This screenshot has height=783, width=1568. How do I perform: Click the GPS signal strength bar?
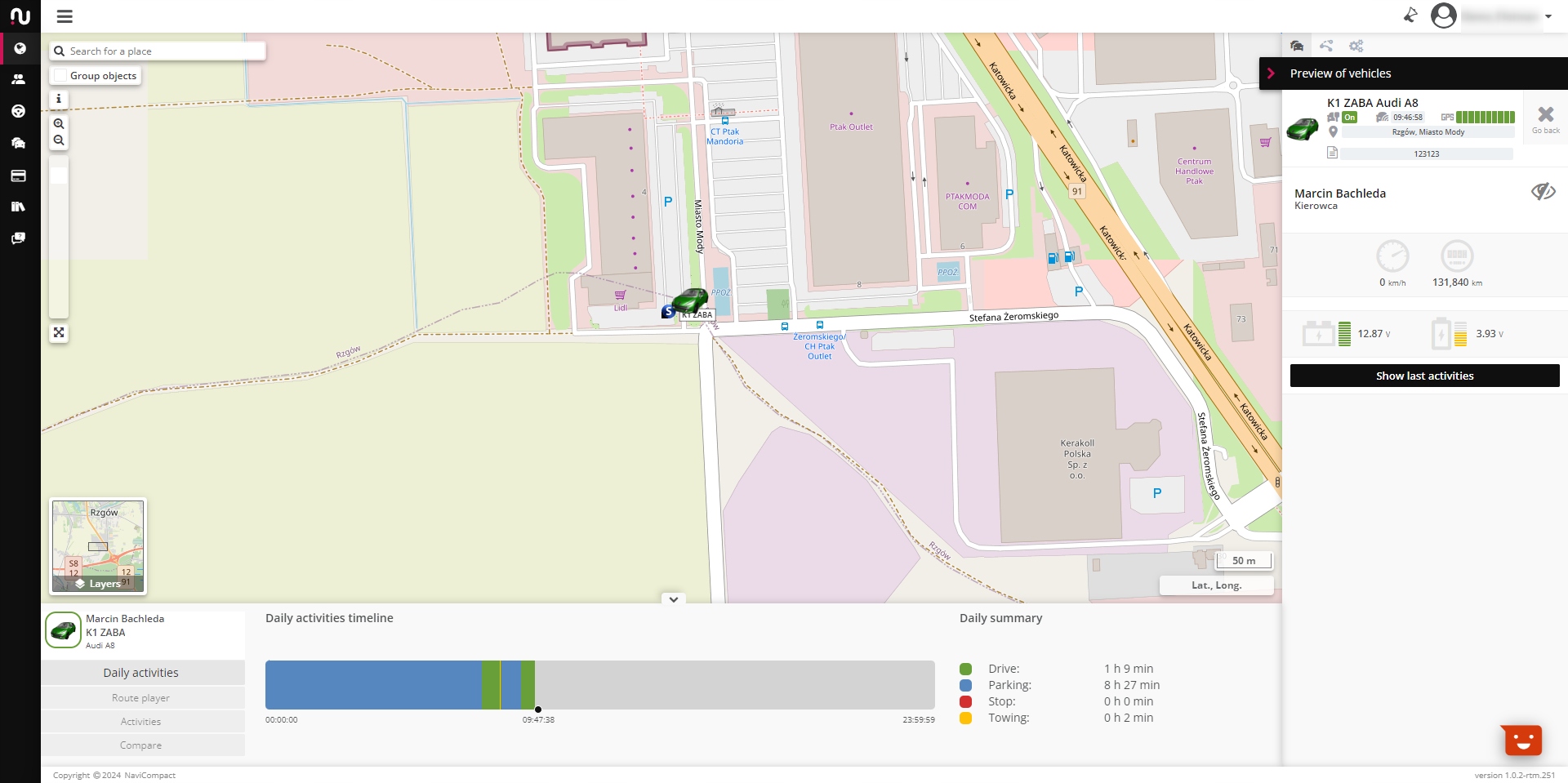click(1485, 118)
